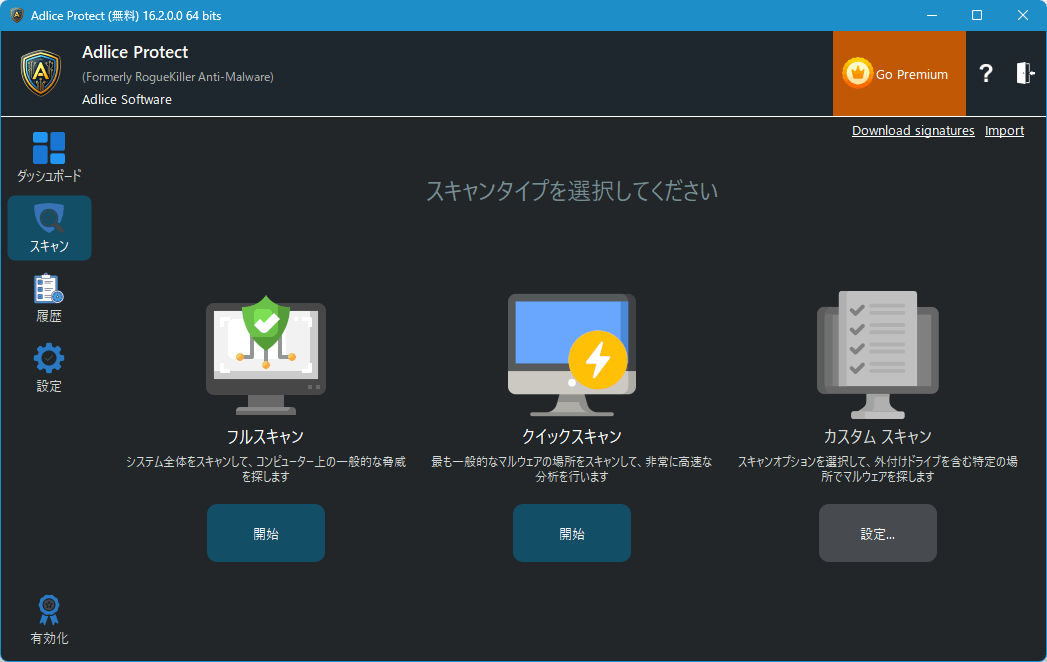Click the Adlice Software text in header
The height and width of the screenshot is (662, 1047).
(x=127, y=100)
